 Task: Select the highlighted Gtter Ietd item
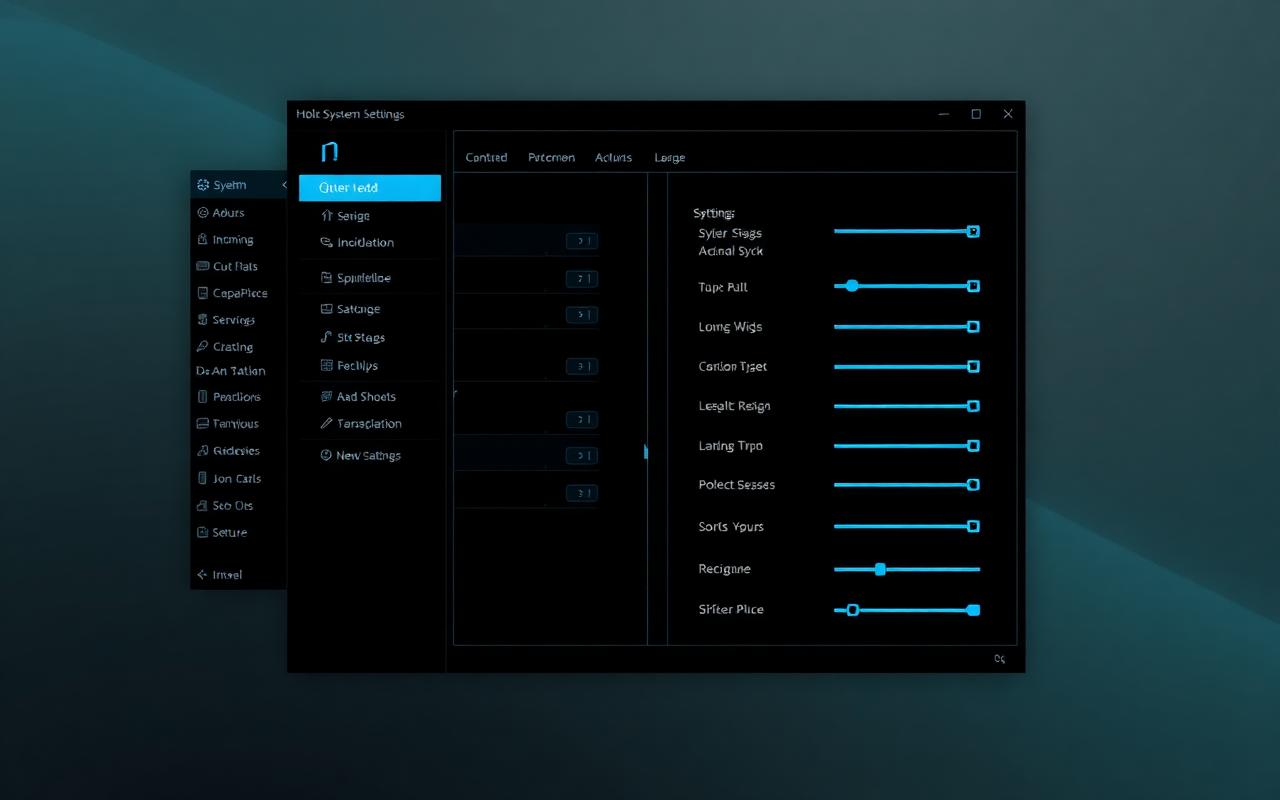click(370, 188)
